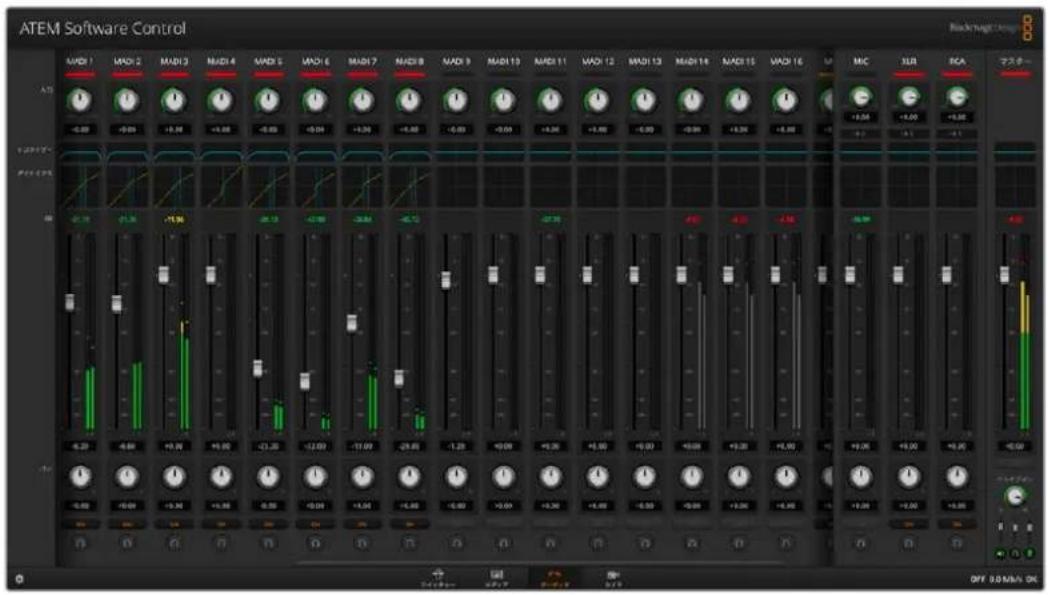This screenshot has height=595, width=1048.
Task: Open MADI 4 equalizer curve display
Action: (221, 154)
